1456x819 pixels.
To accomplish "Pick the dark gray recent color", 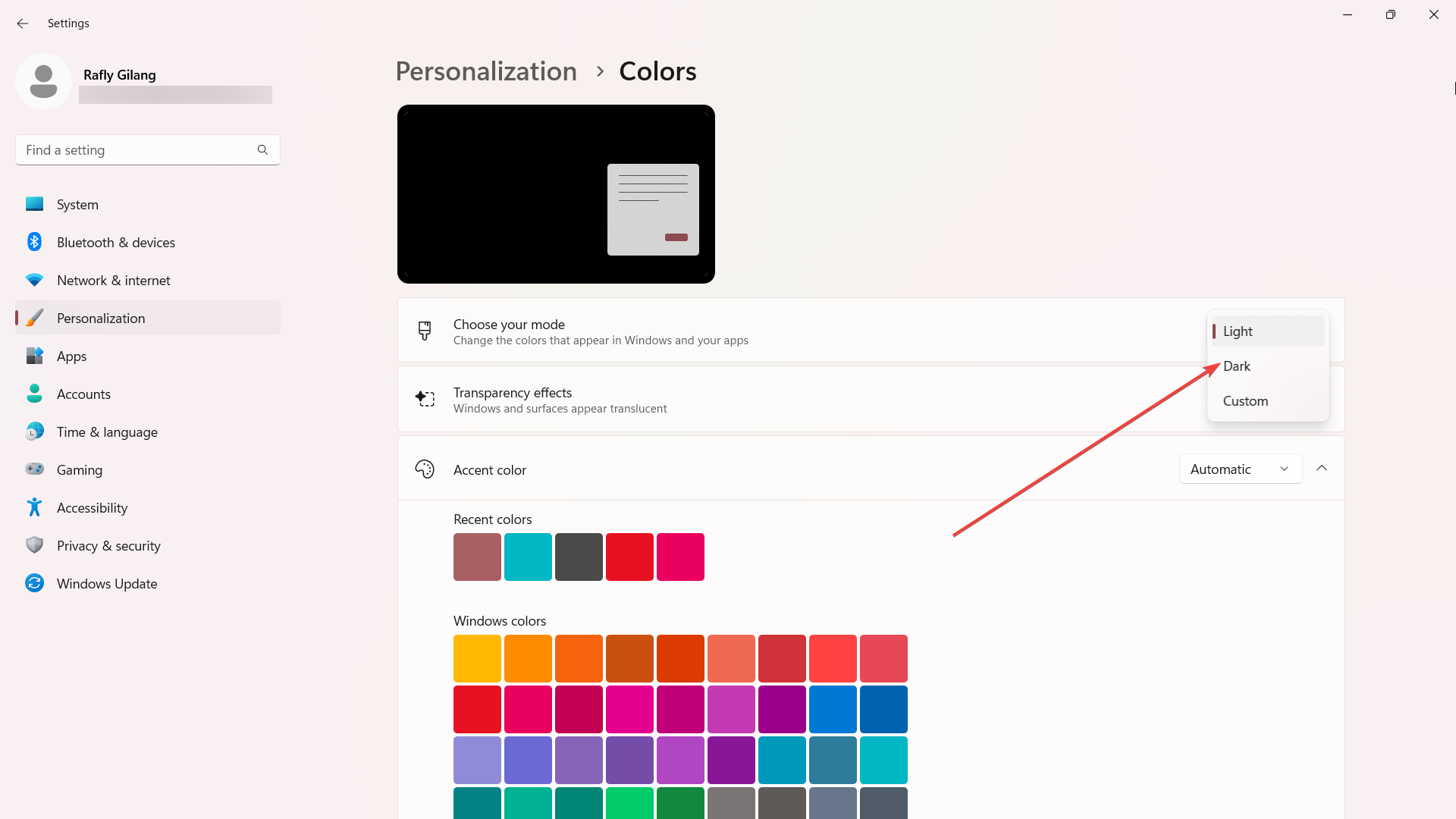I will (579, 557).
